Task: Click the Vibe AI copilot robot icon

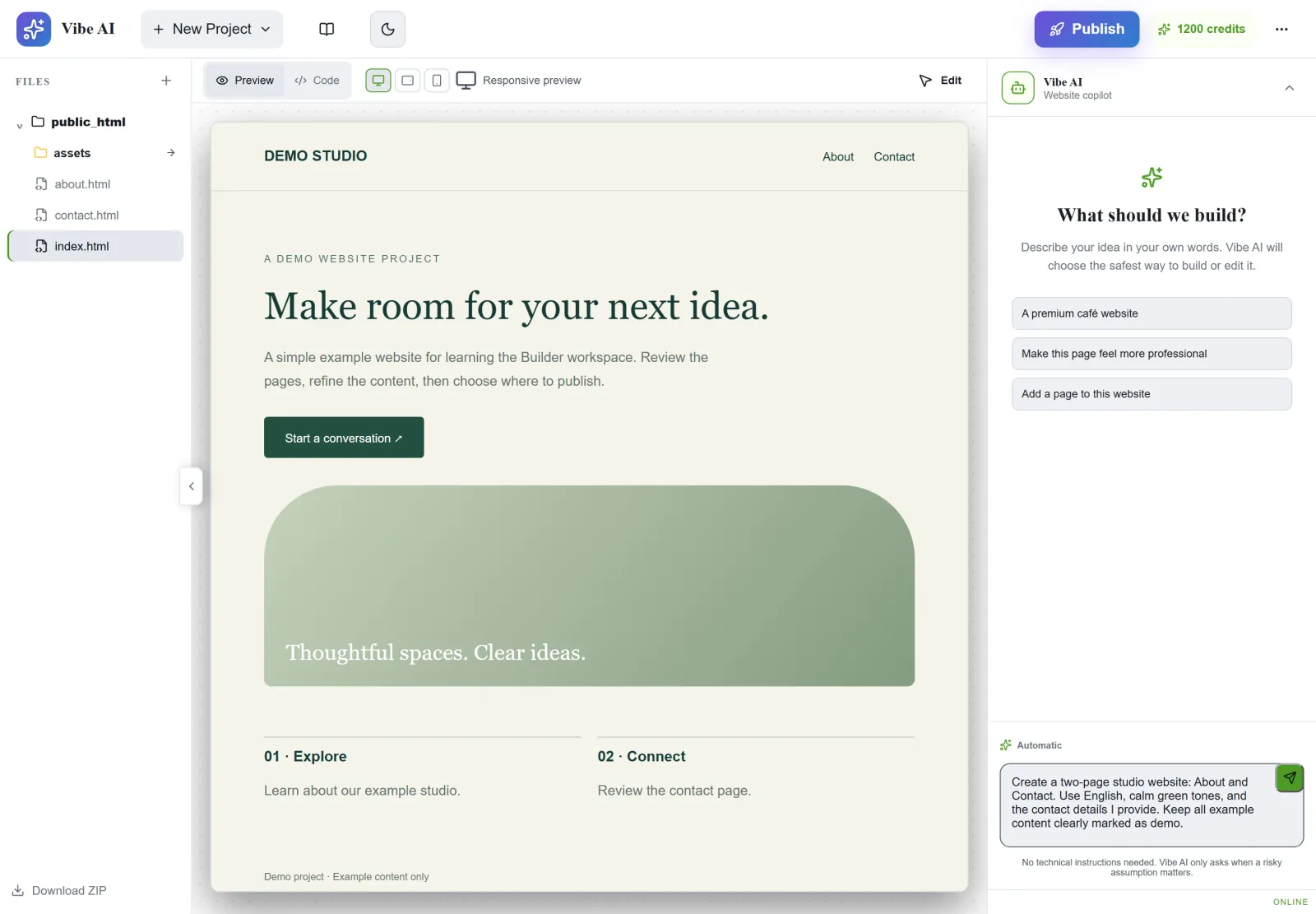Action: coord(1018,88)
